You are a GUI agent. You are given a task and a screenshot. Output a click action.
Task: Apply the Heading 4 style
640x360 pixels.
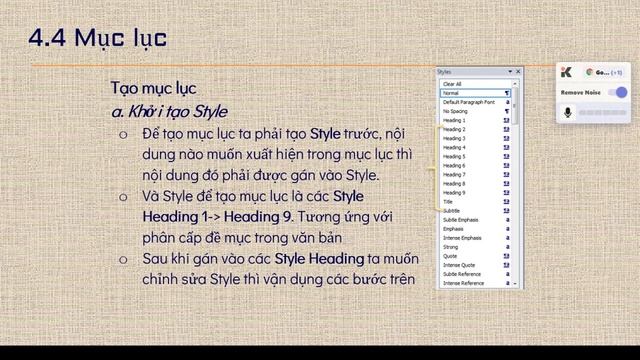[x=476, y=147]
